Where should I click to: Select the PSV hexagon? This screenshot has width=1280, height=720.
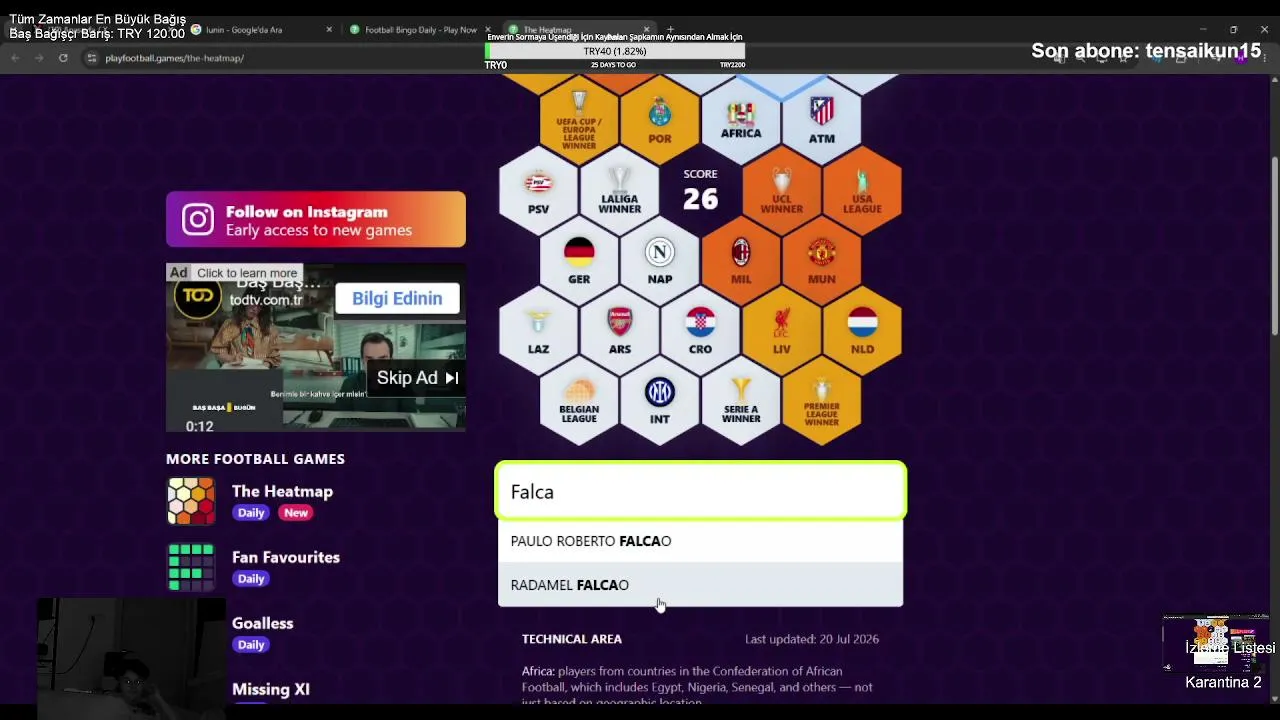pos(538,190)
